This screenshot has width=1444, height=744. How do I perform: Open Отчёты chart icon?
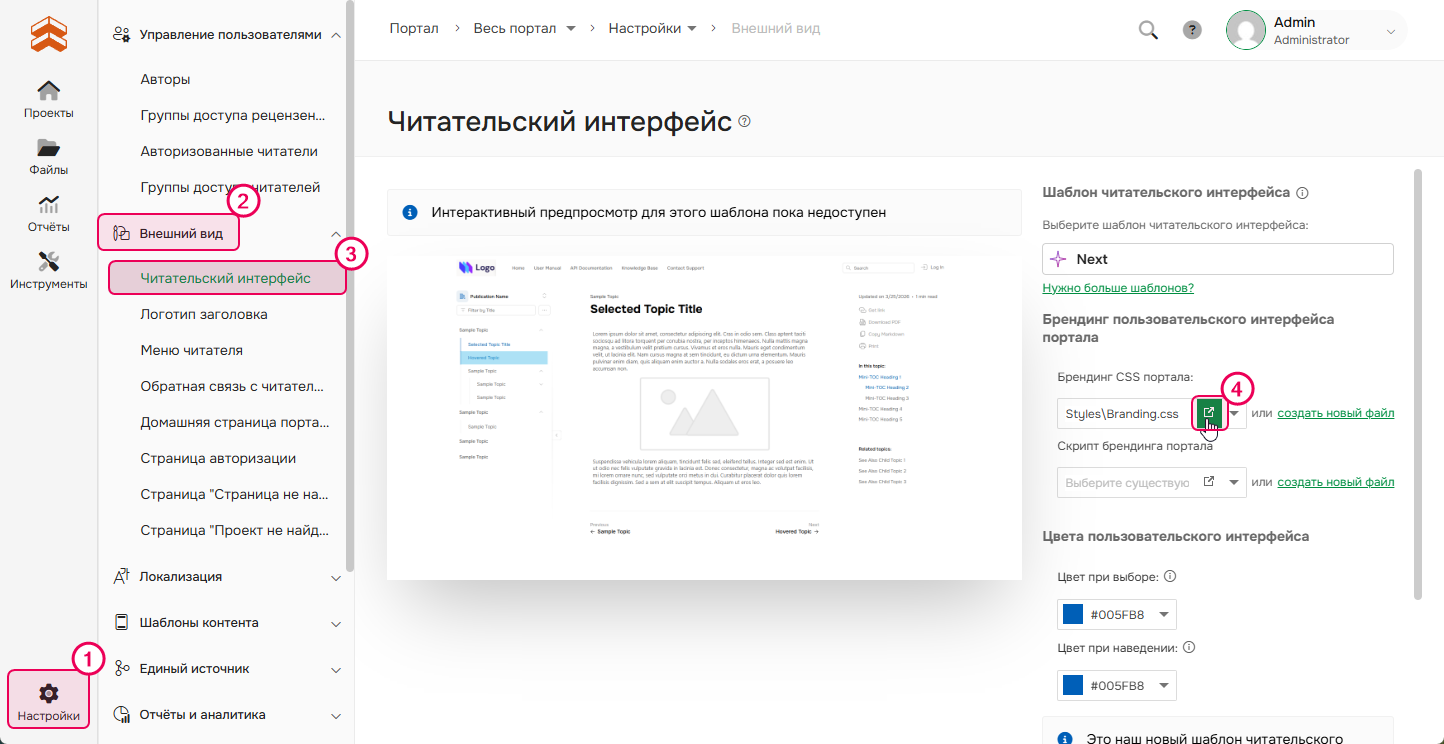[x=48, y=205]
